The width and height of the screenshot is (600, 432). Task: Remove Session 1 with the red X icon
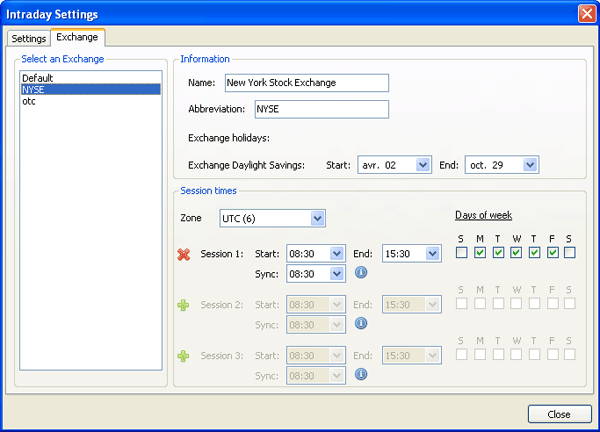184,254
